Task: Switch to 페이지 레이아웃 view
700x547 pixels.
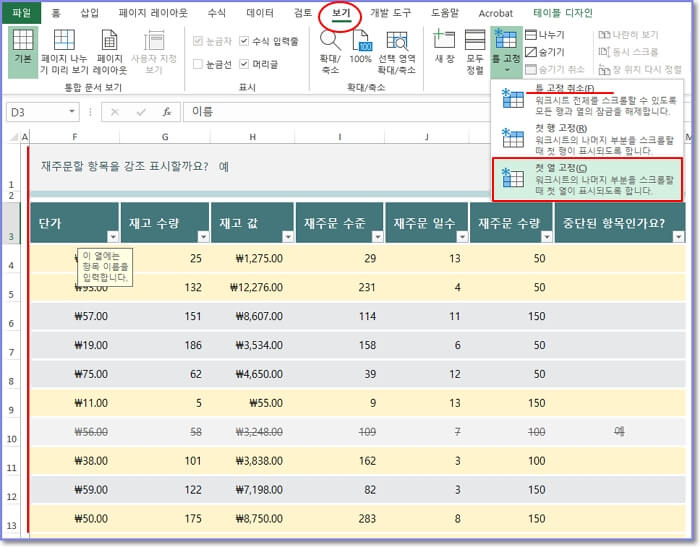Action: pos(109,51)
